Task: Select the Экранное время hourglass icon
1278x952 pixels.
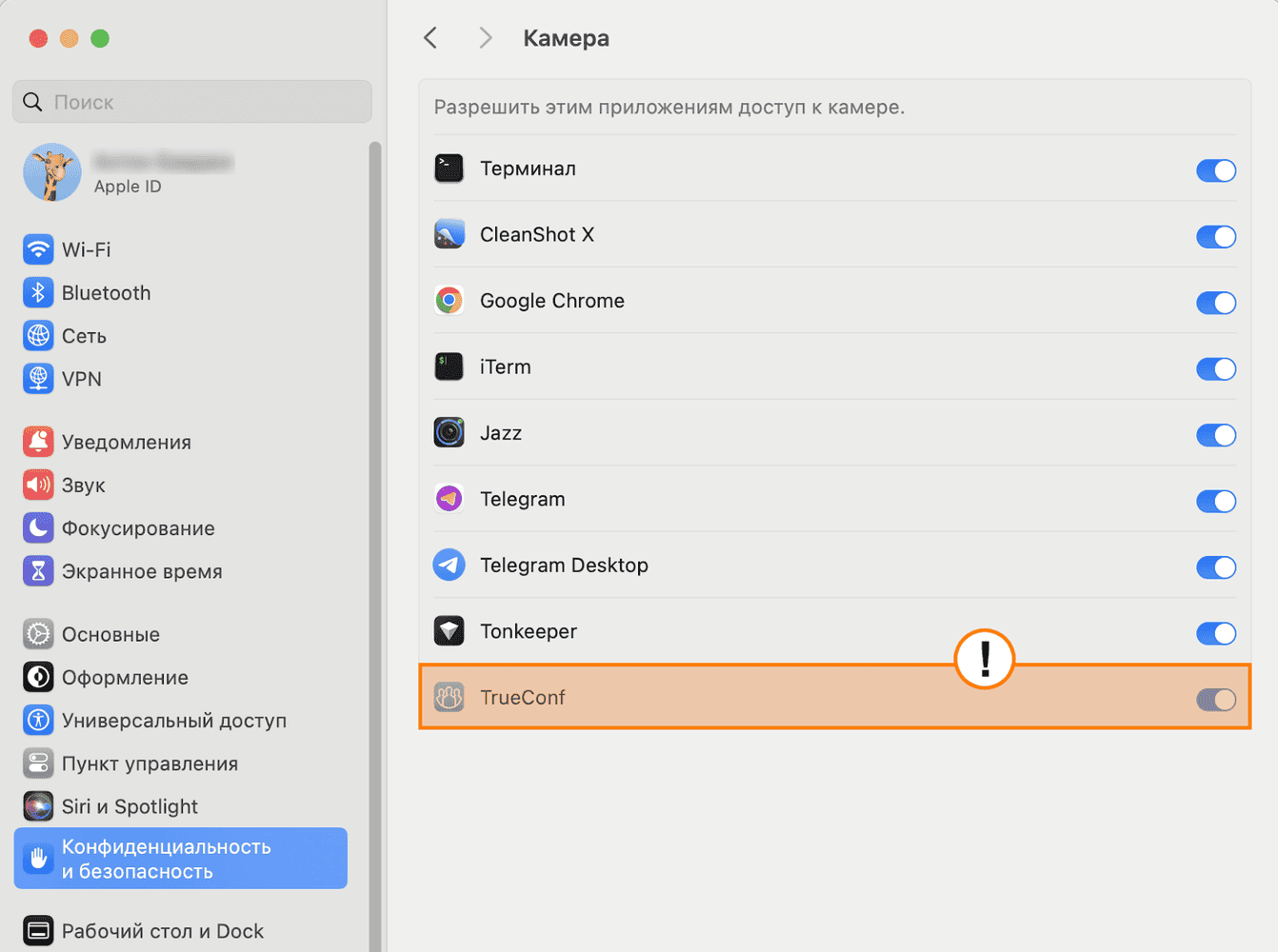Action: [38, 571]
